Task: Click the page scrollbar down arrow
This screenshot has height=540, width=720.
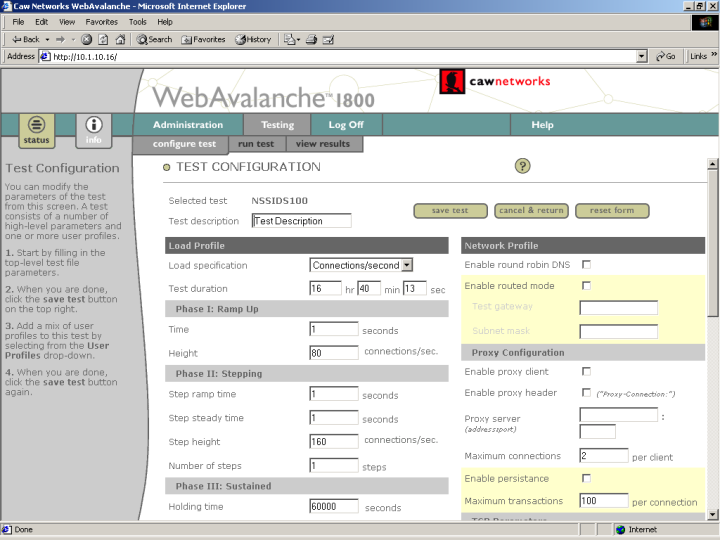Action: click(x=712, y=514)
